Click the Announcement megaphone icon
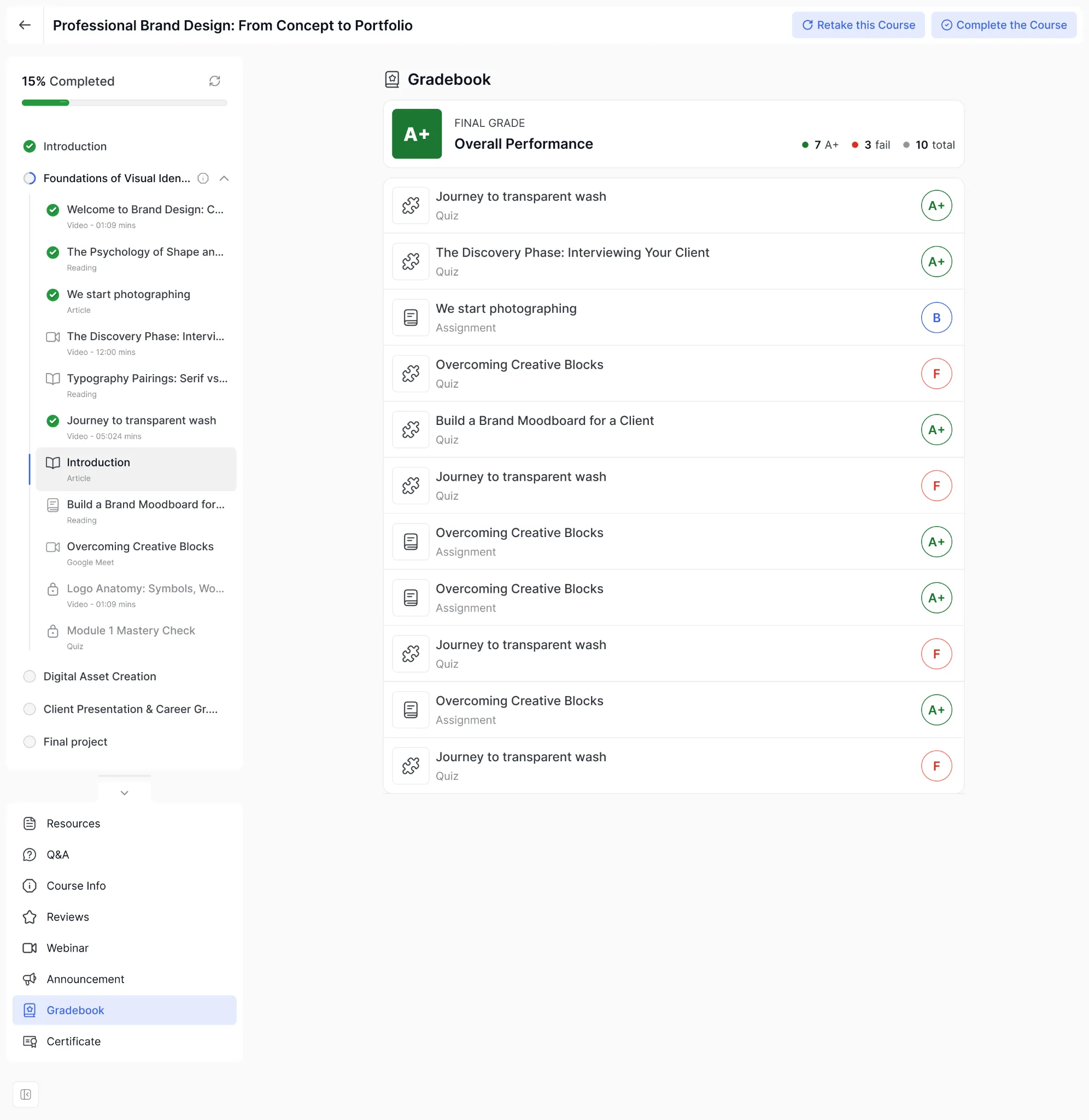Image resolution: width=1089 pixels, height=1120 pixels. (x=30, y=979)
